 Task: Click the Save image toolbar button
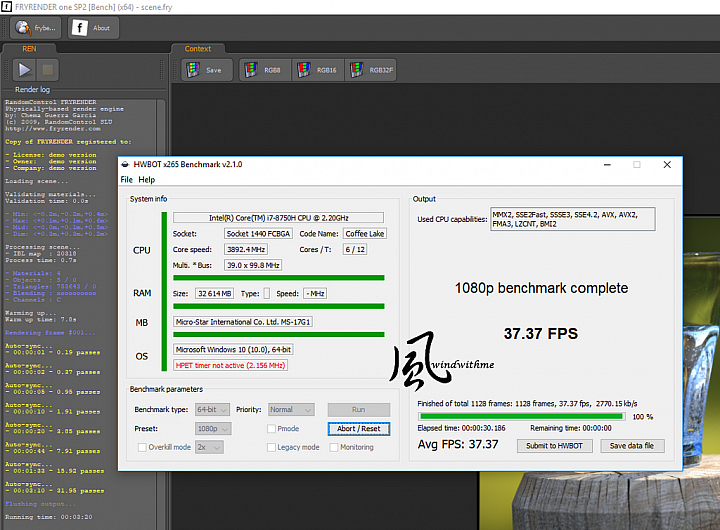pos(207,70)
